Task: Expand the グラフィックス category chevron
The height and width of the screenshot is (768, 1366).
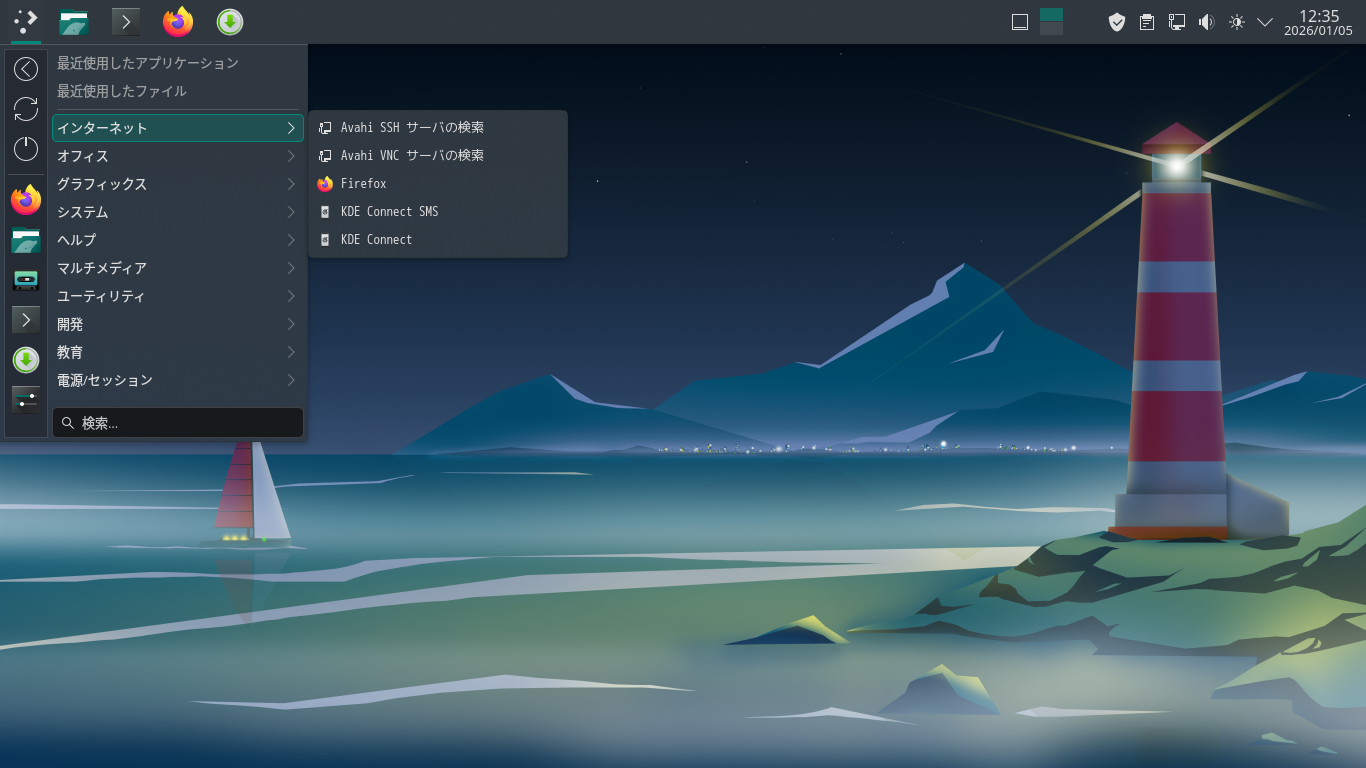Action: tap(291, 184)
